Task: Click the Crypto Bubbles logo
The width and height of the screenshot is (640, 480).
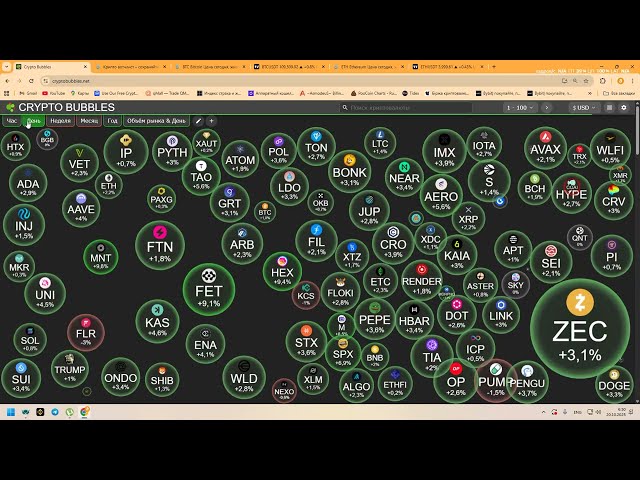Action: click(x=60, y=107)
